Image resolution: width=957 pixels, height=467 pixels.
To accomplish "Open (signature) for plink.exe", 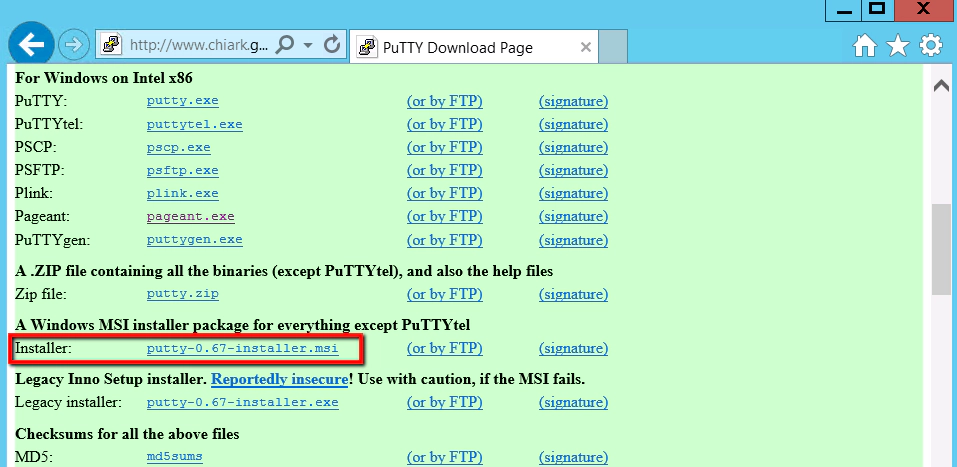I will 574,194.
